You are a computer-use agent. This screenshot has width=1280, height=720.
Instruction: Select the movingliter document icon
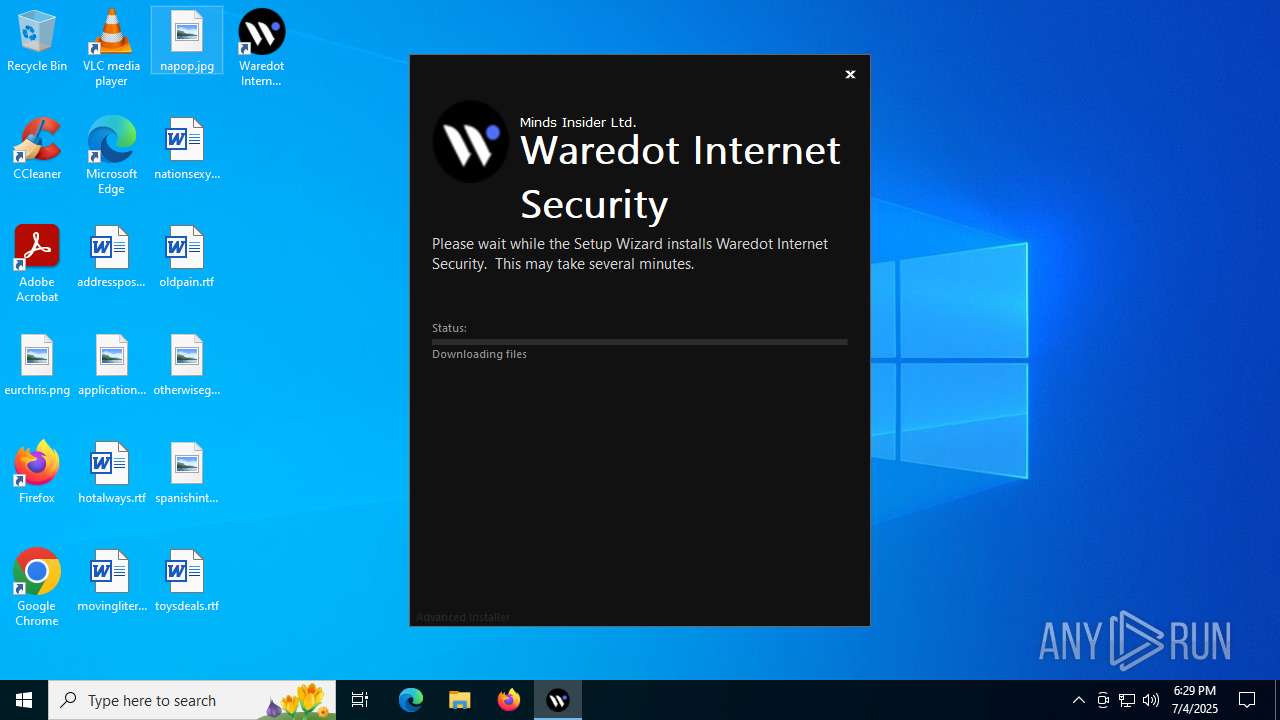coord(111,581)
